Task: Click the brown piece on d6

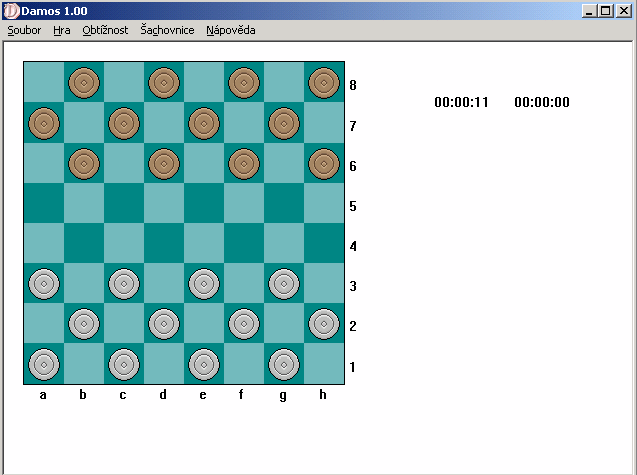Action: tap(164, 164)
